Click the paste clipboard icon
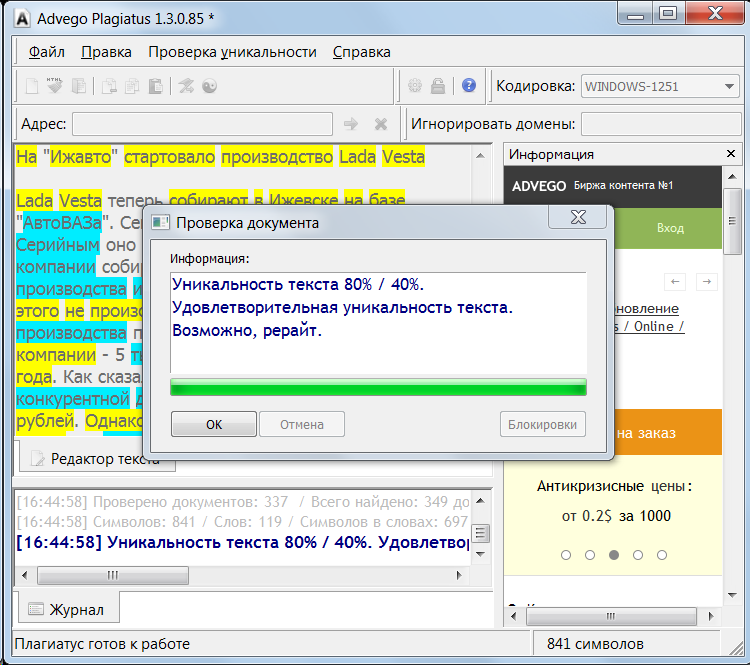Image resolution: width=750 pixels, height=665 pixels. (x=155, y=86)
